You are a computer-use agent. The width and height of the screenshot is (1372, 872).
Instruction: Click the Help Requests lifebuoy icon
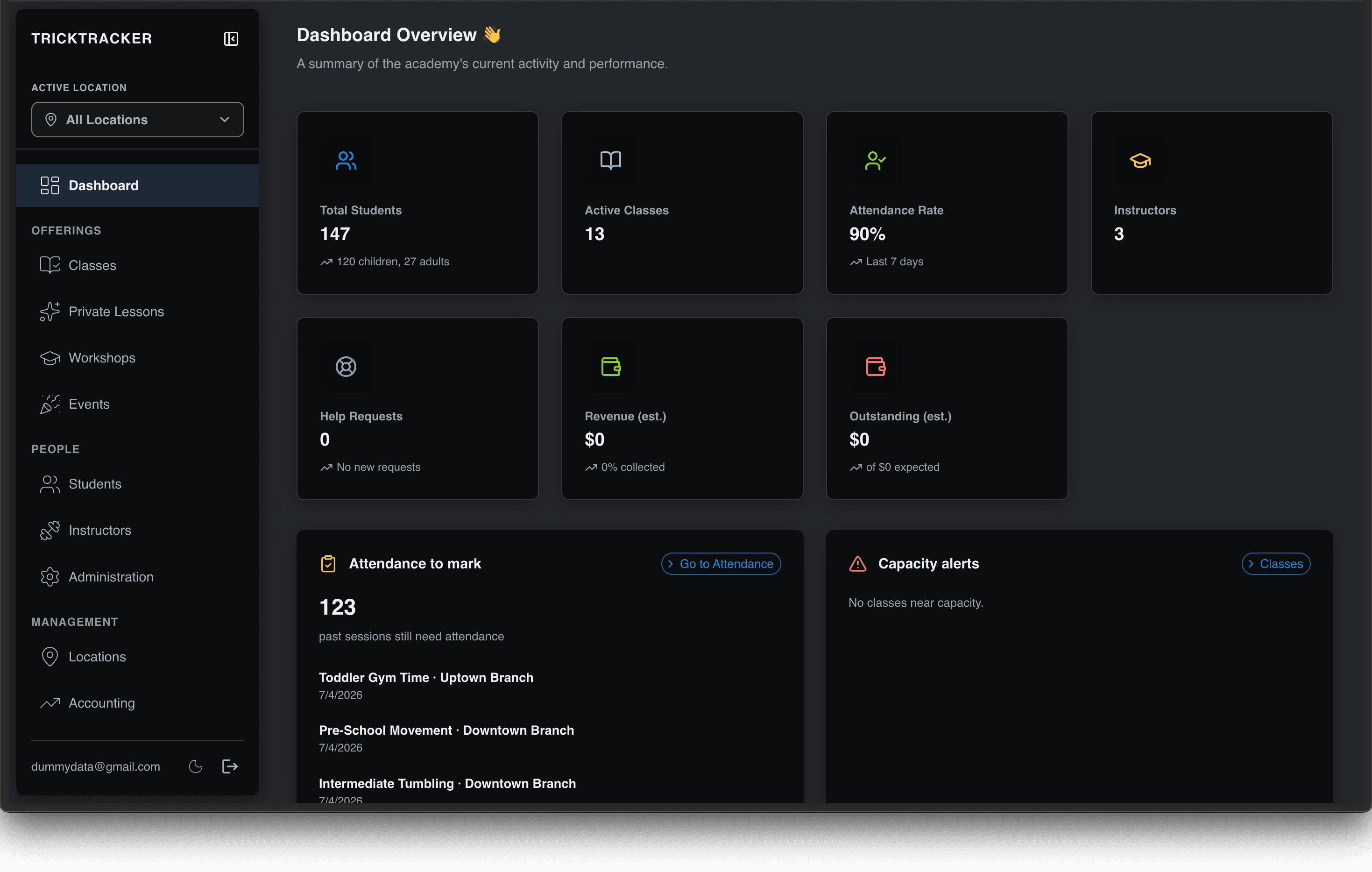click(346, 367)
